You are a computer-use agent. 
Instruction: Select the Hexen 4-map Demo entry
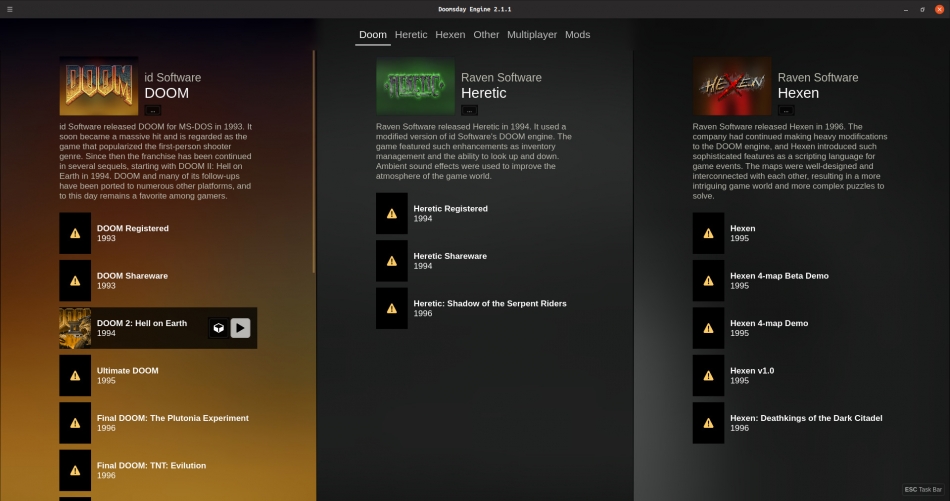[x=791, y=328]
